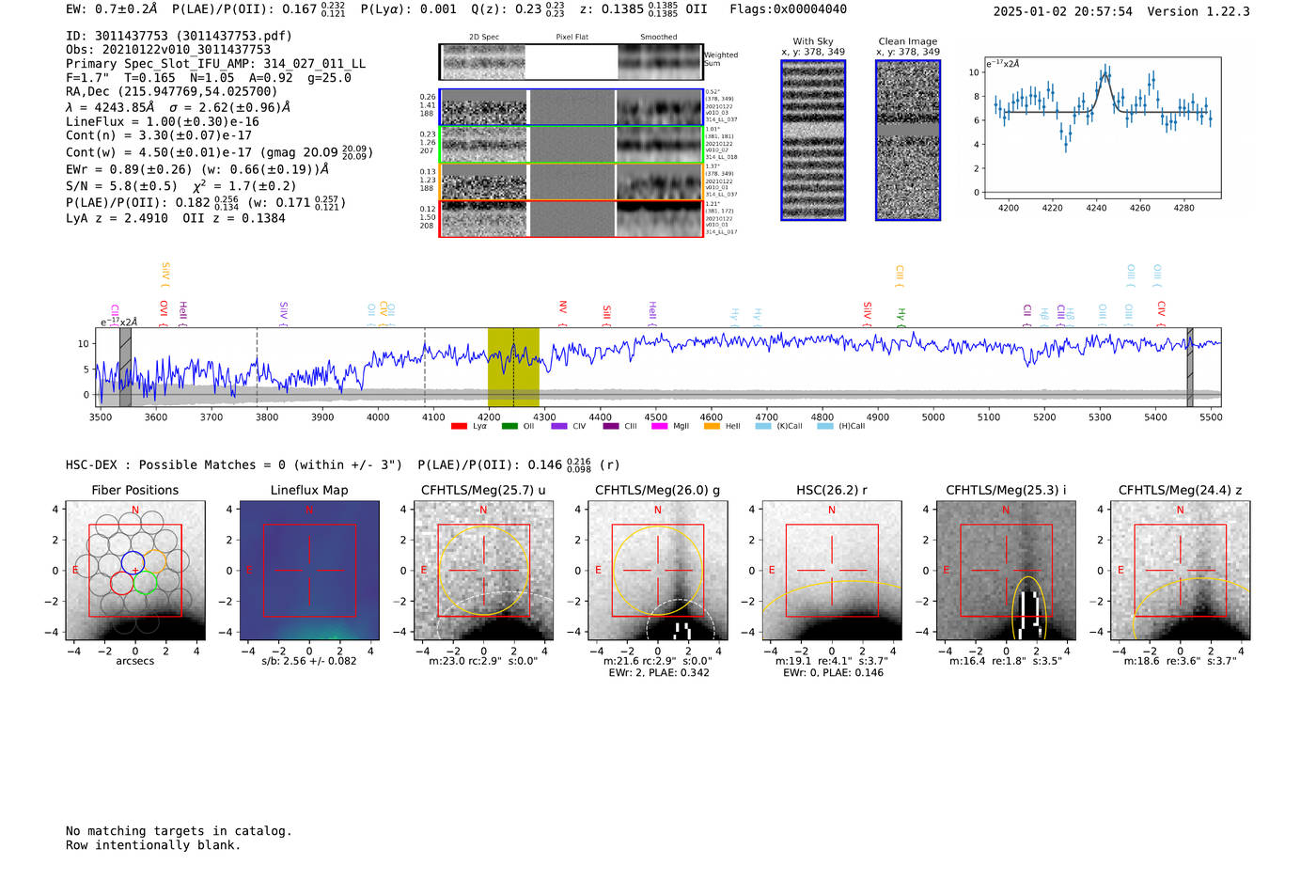Click the hatched gray region near 3550 Å
The image size is (1316, 896).
125,368
